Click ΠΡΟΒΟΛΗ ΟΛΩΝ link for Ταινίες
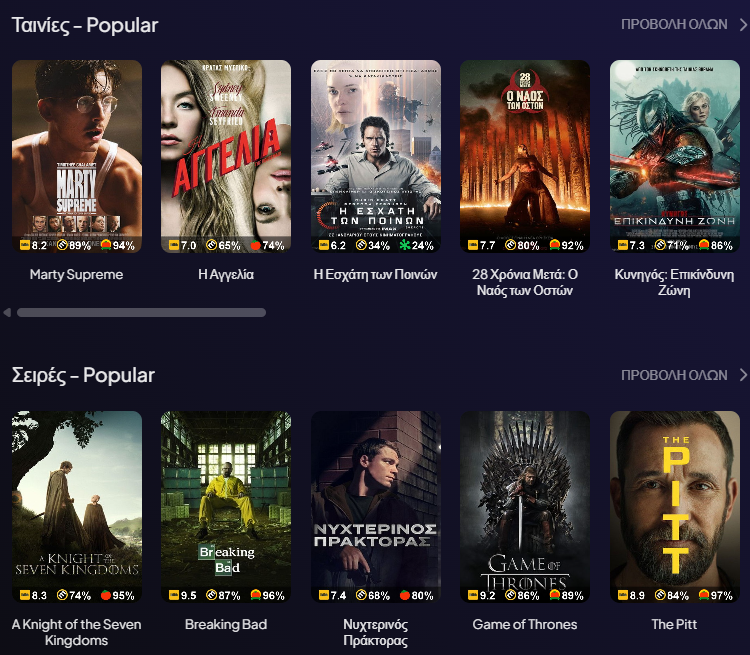This screenshot has height=655, width=750. pyautogui.click(x=673, y=24)
